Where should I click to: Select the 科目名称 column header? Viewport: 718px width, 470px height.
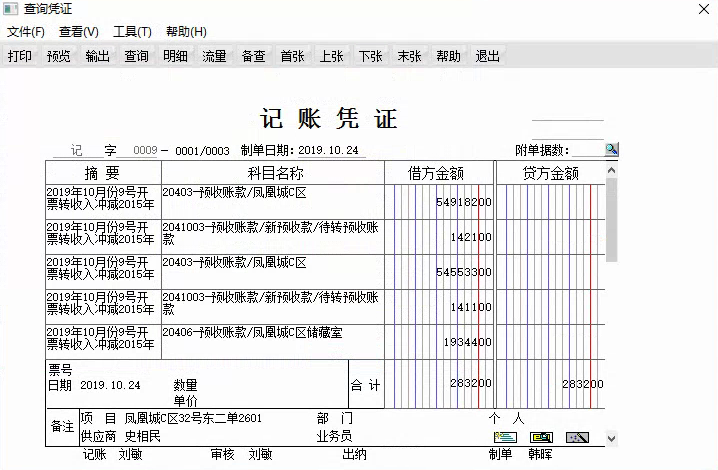[273, 173]
